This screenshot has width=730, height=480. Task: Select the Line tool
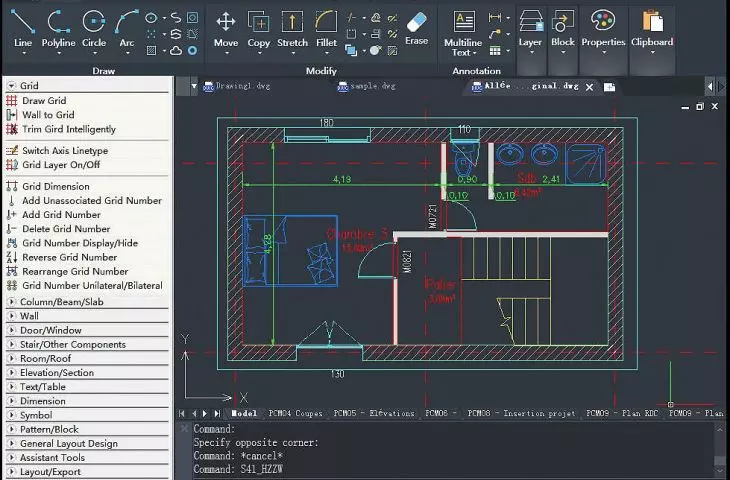point(23,28)
